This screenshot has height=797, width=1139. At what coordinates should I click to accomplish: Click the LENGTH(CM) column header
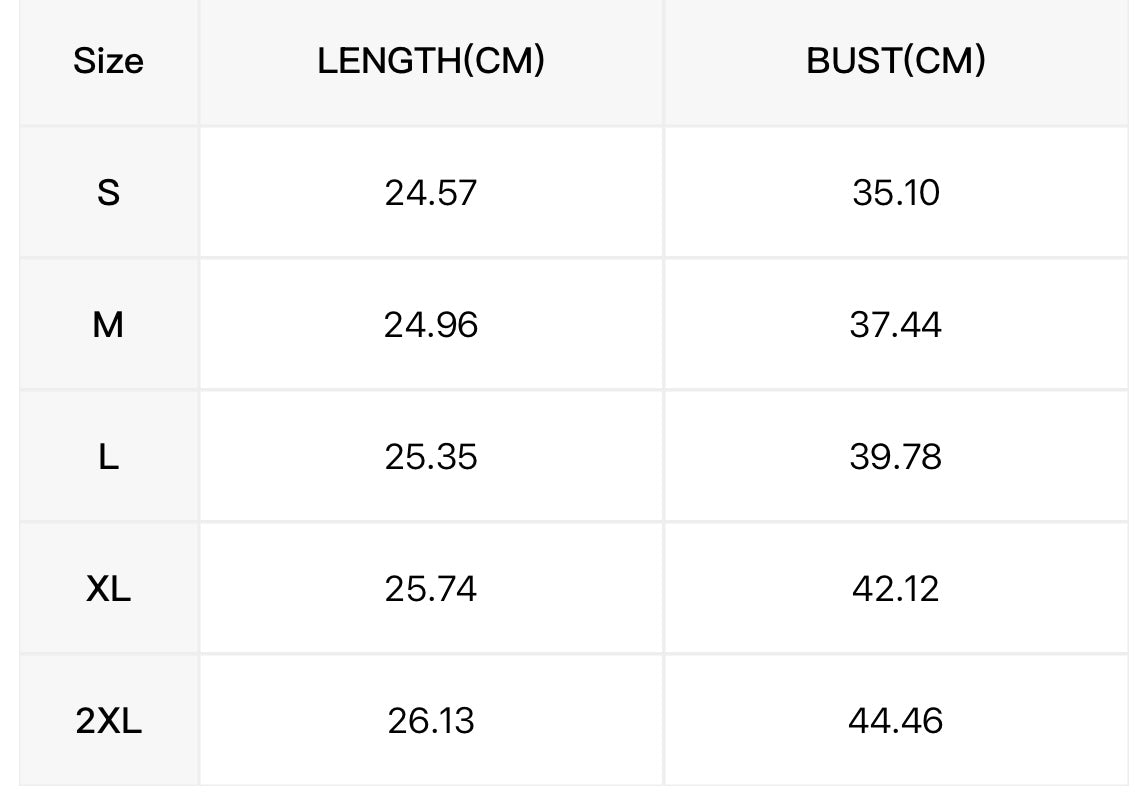coord(431,61)
